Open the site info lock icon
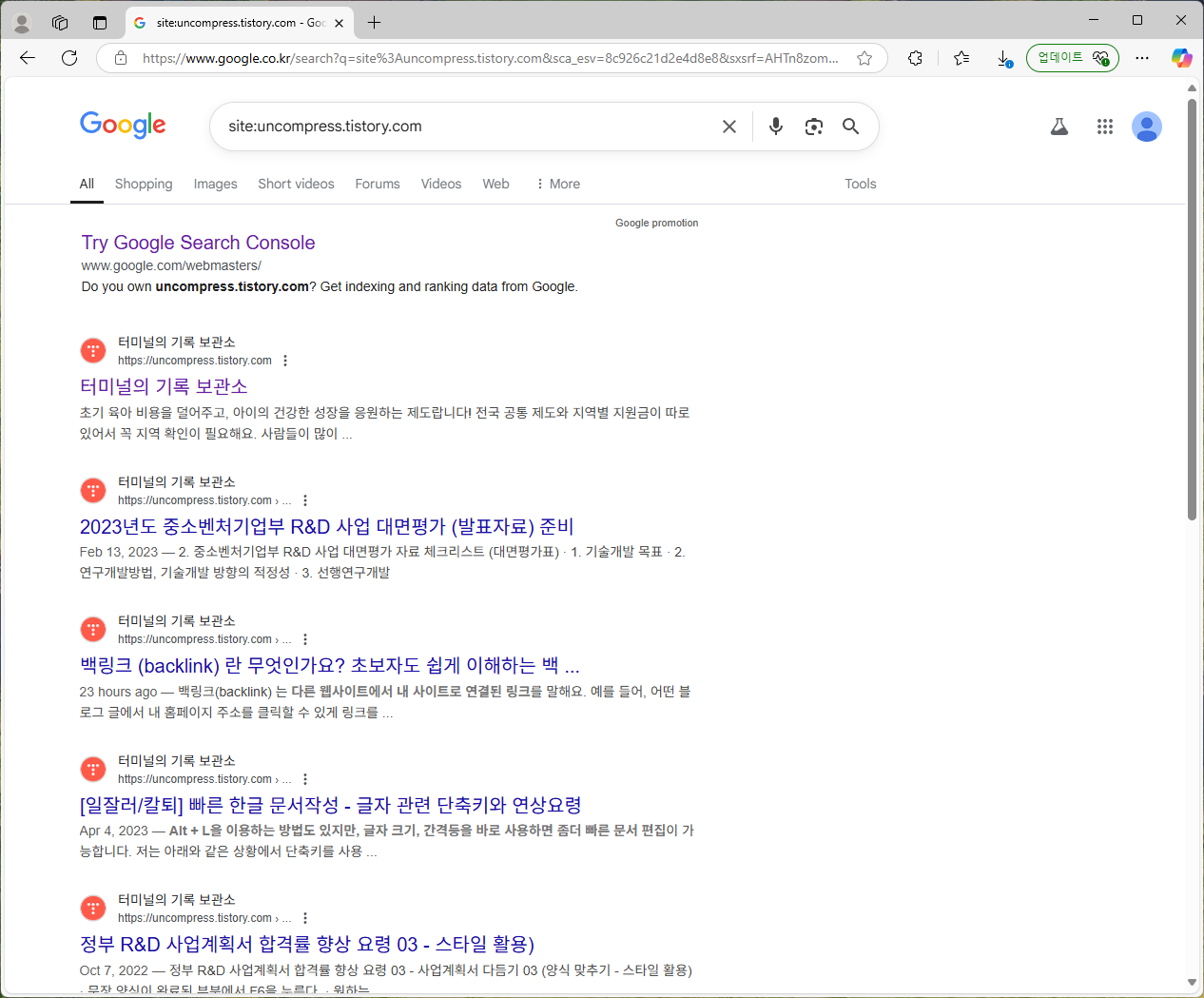This screenshot has width=1204, height=998. click(121, 58)
